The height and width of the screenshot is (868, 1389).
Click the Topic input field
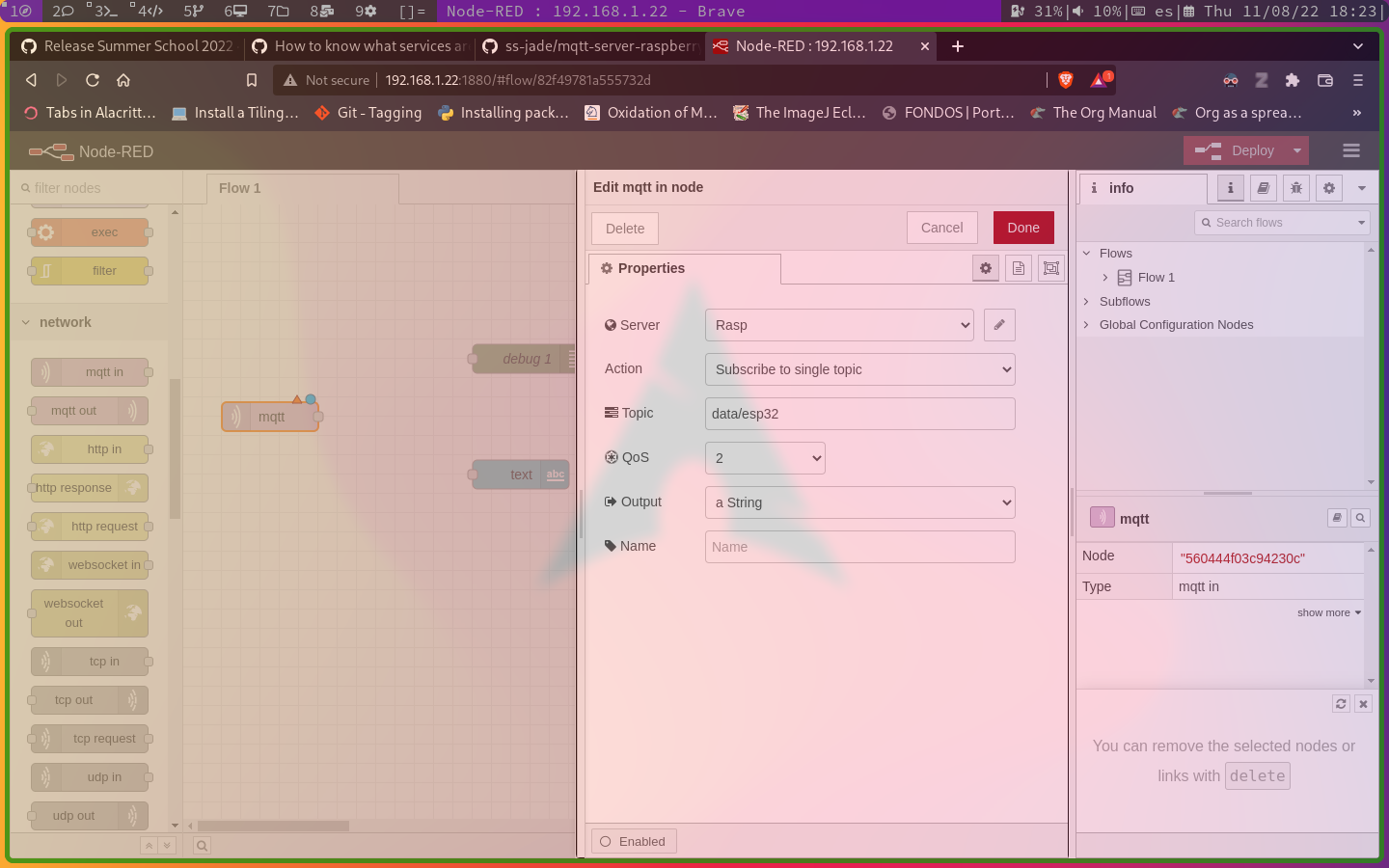860,414
